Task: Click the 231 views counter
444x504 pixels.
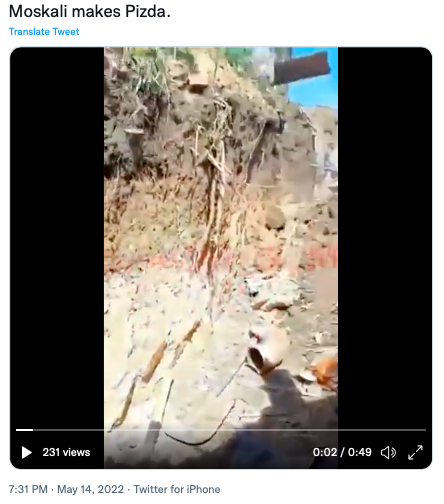Action: click(x=66, y=452)
